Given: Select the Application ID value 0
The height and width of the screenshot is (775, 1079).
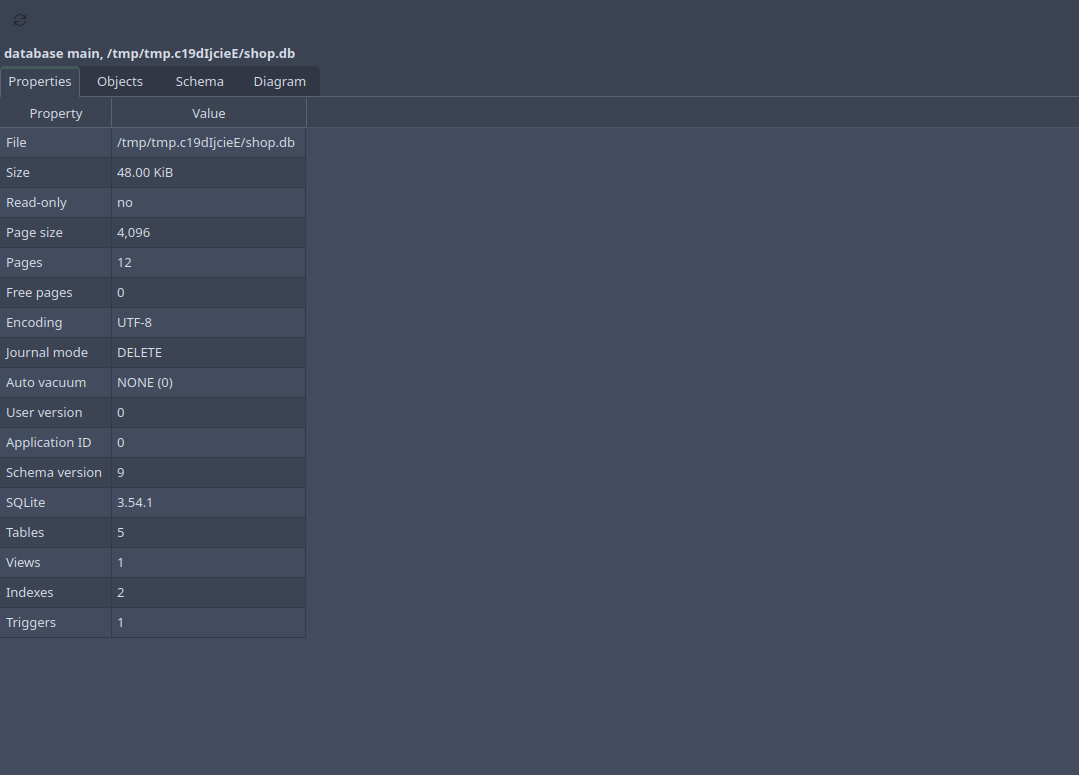Looking at the screenshot, I should (x=209, y=443).
